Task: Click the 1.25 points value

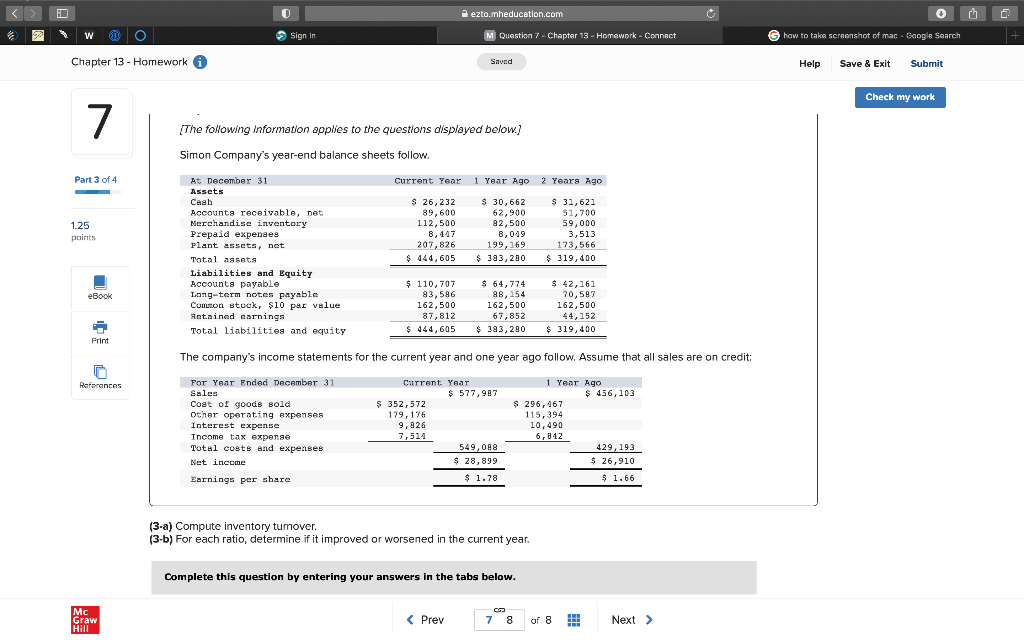Action: 80,225
